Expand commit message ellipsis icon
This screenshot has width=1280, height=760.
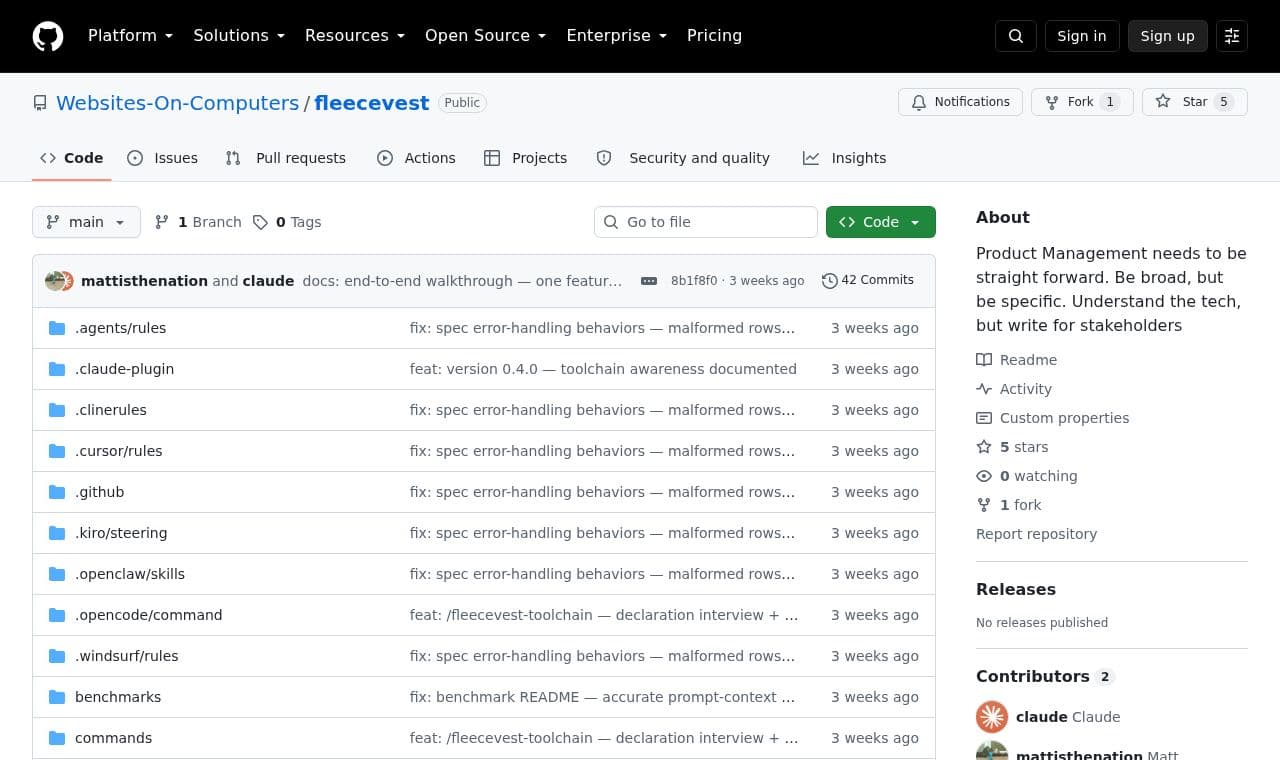tap(649, 281)
